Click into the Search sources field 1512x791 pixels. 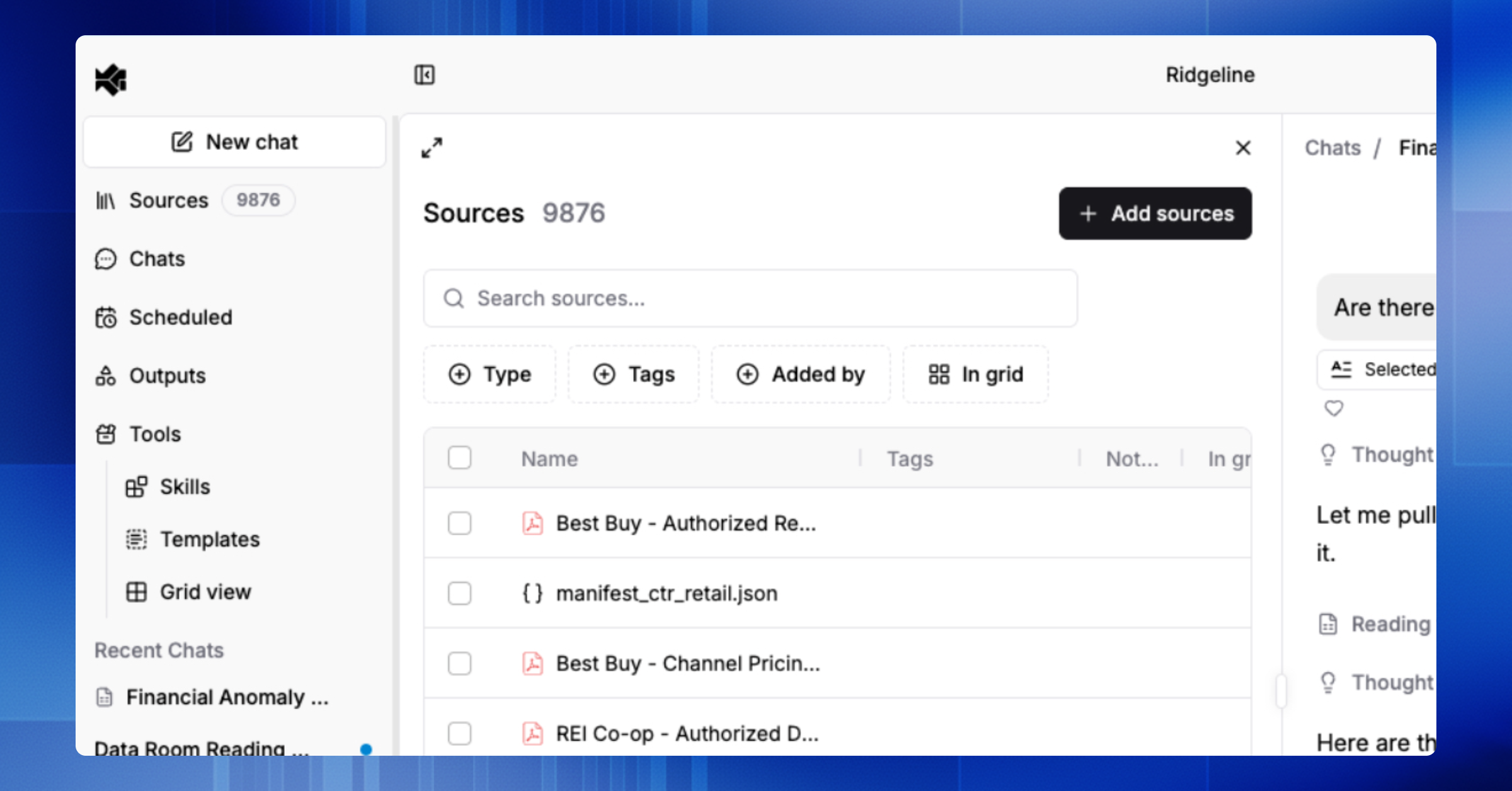pyautogui.click(x=750, y=299)
